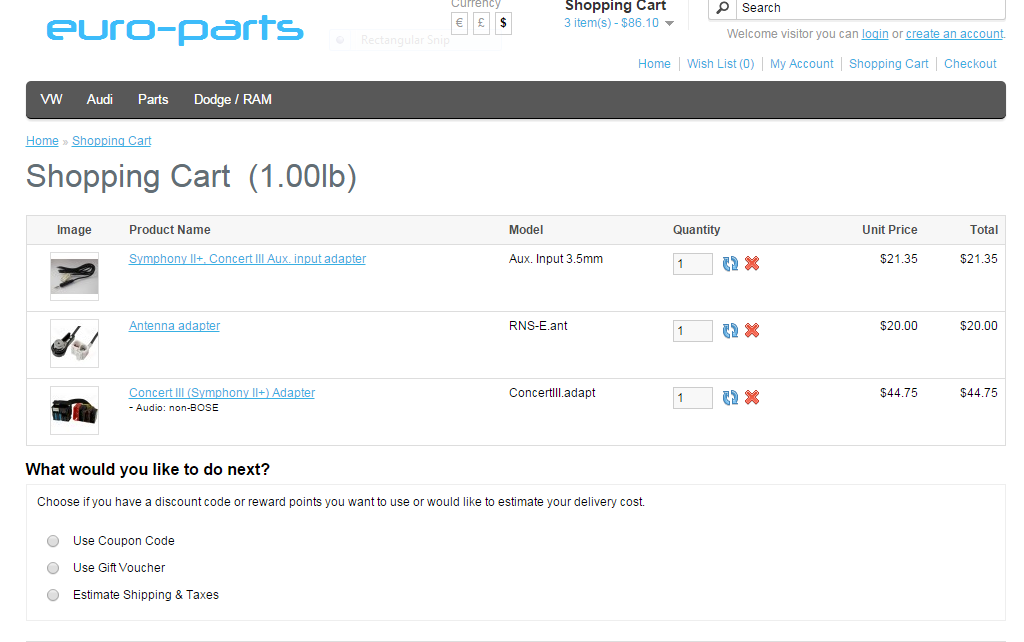The image size is (1024, 642).
Task: Click model text Aux. Input 3.5mm
Action: [556, 259]
